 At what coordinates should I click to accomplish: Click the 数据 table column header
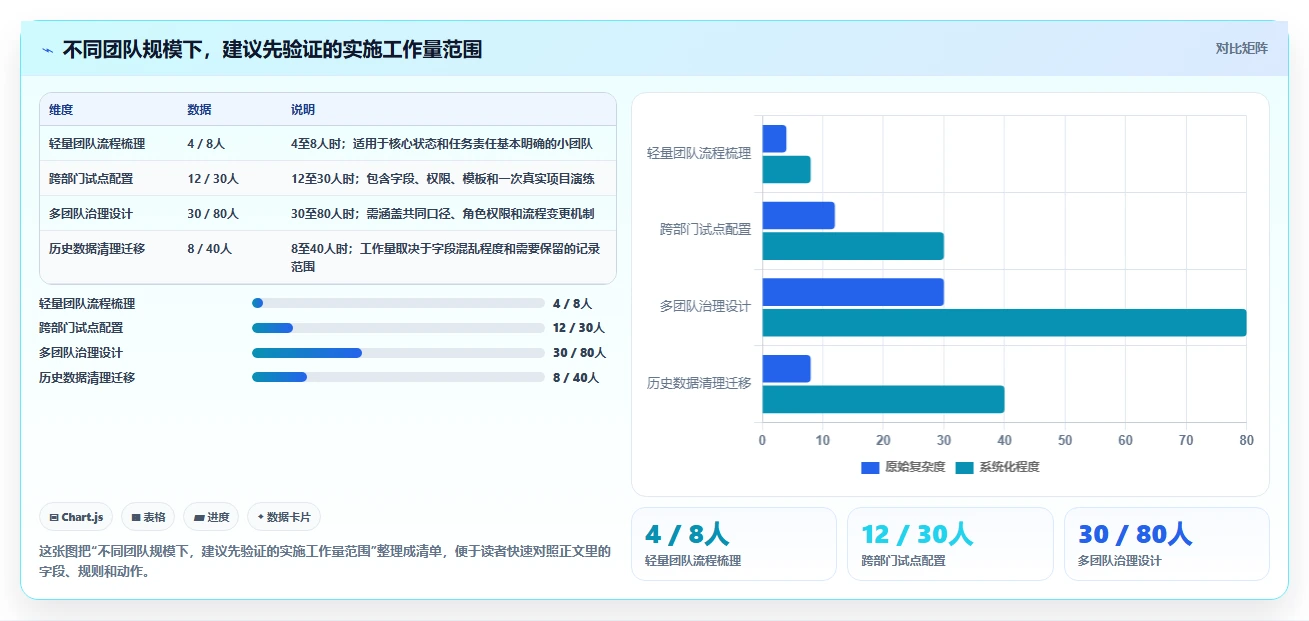coord(199,110)
